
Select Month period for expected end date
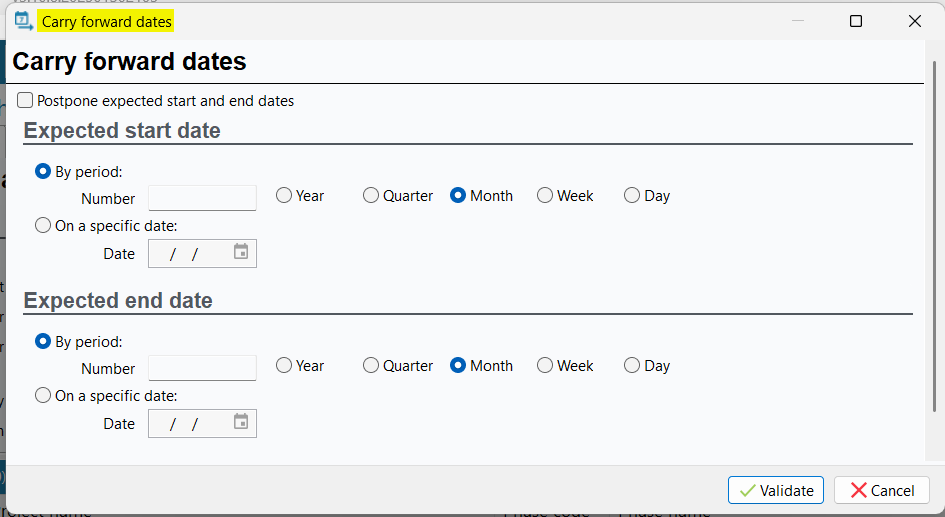(458, 366)
